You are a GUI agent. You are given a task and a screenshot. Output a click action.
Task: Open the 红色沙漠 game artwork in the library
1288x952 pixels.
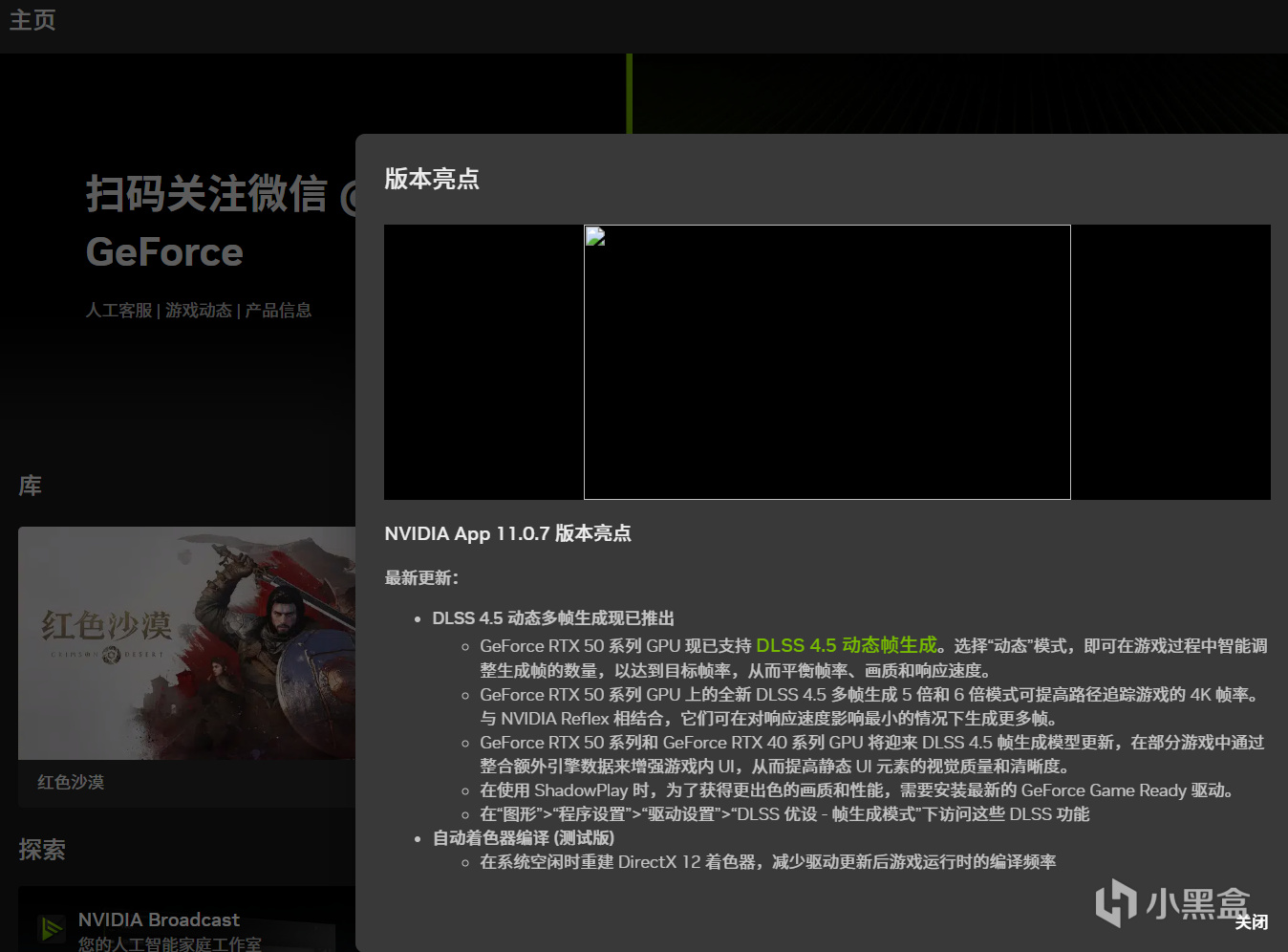coord(187,643)
